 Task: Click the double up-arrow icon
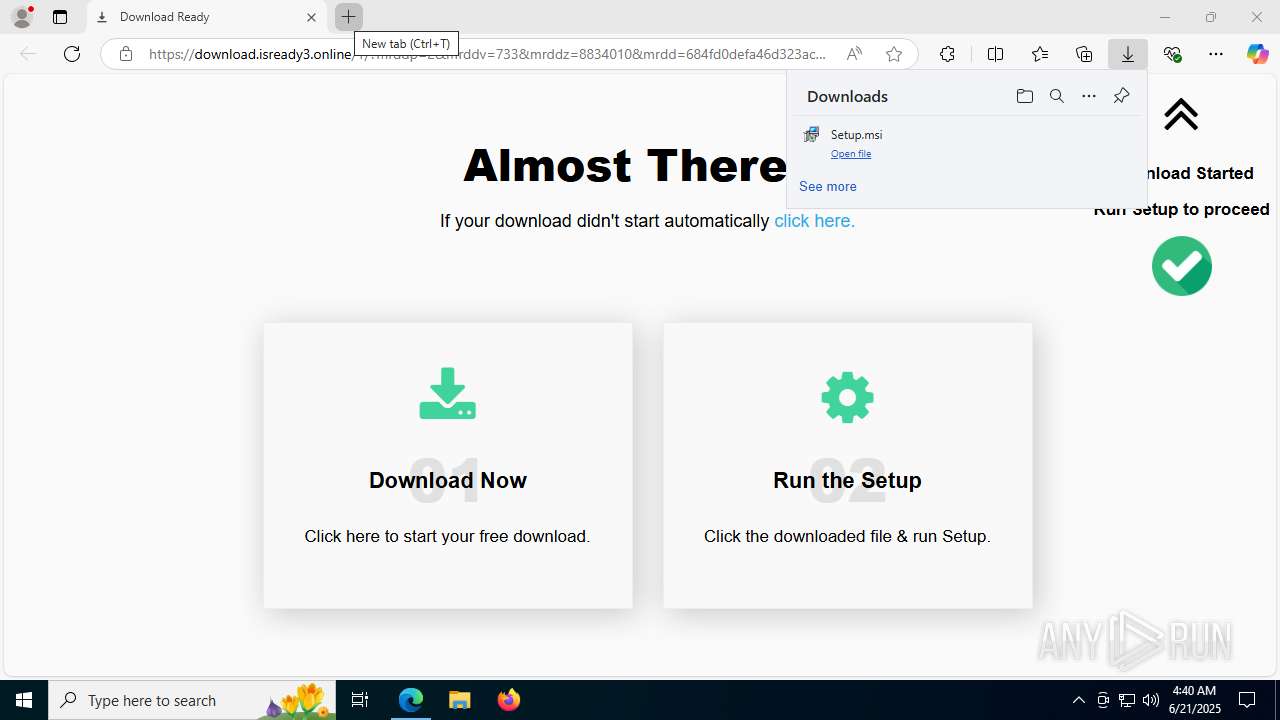pos(1181,114)
